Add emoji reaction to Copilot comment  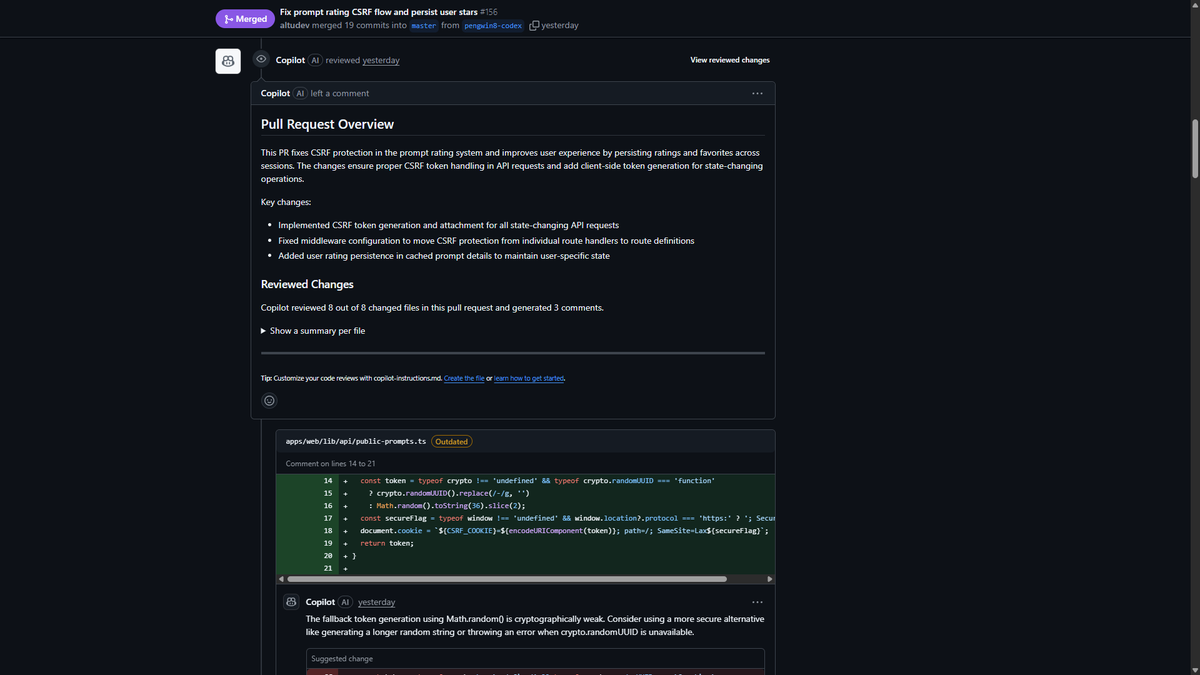click(x=269, y=401)
